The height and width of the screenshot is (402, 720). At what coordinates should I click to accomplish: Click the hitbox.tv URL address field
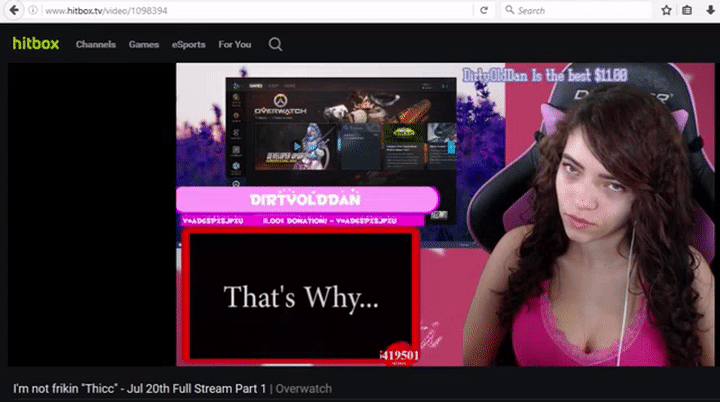[250, 10]
